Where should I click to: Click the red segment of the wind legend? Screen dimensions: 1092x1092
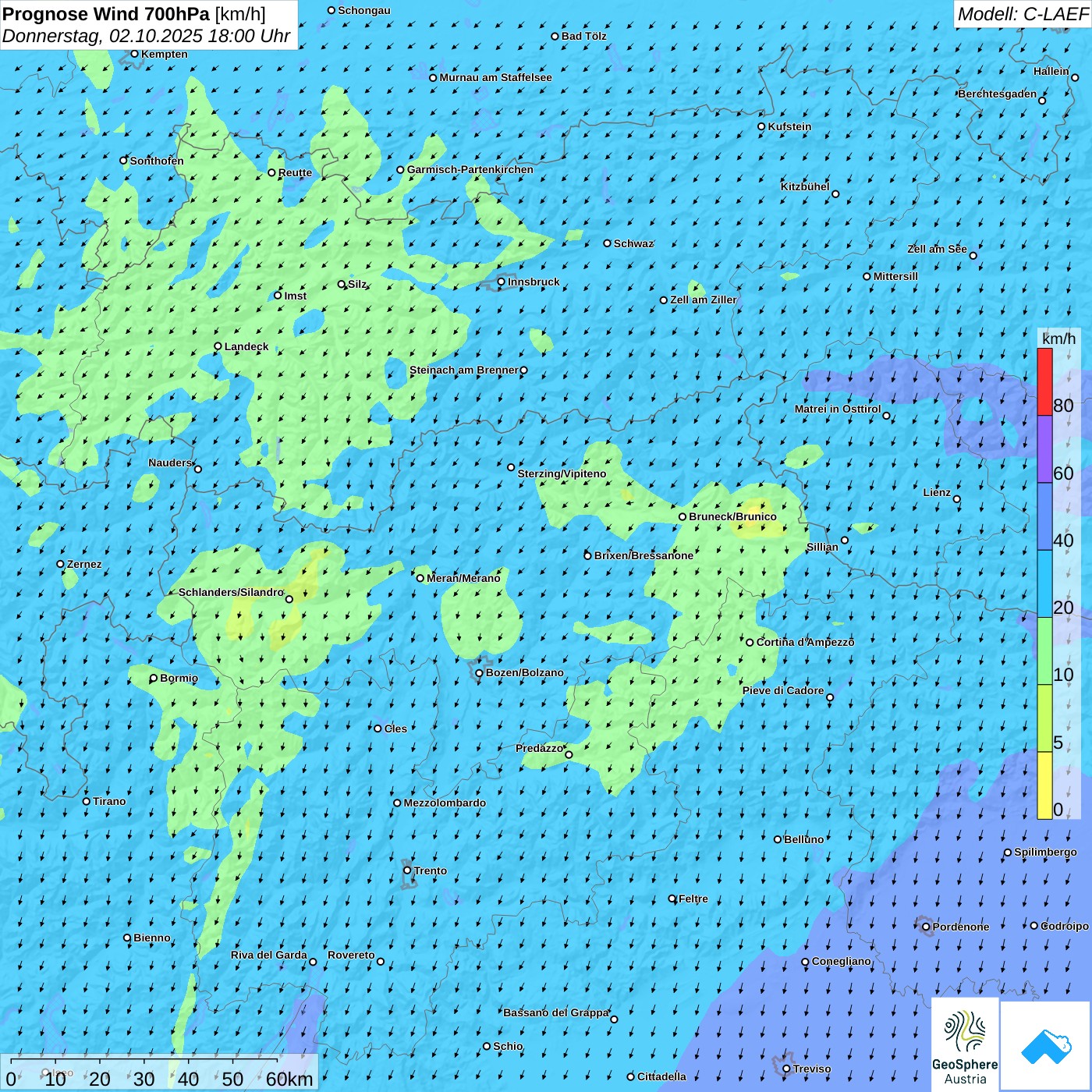(1044, 381)
